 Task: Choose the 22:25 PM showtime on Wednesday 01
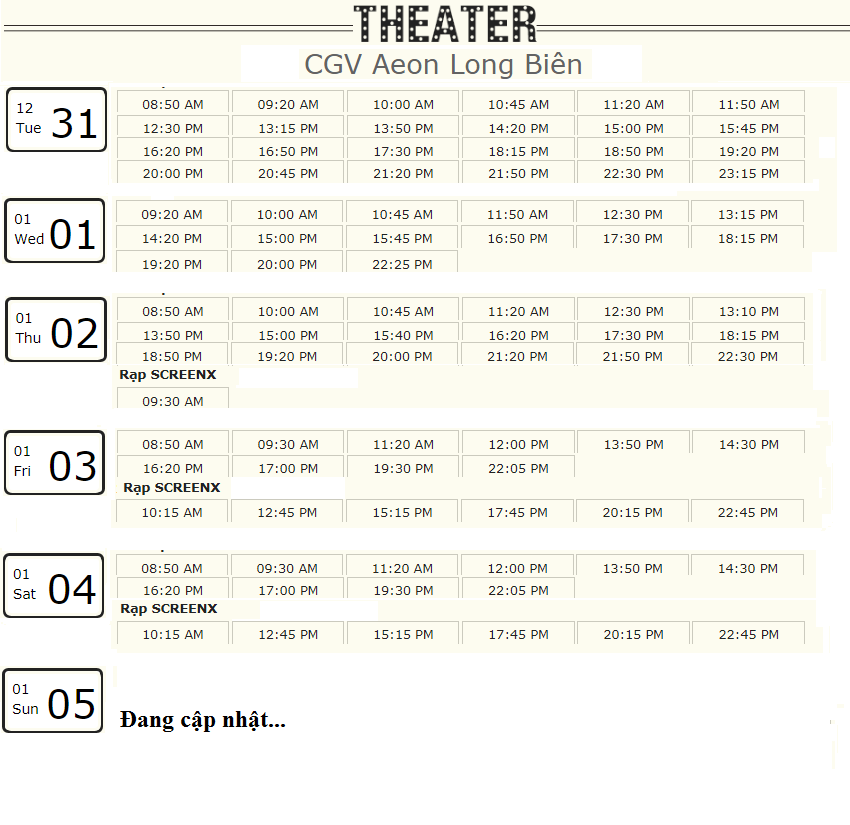click(402, 262)
